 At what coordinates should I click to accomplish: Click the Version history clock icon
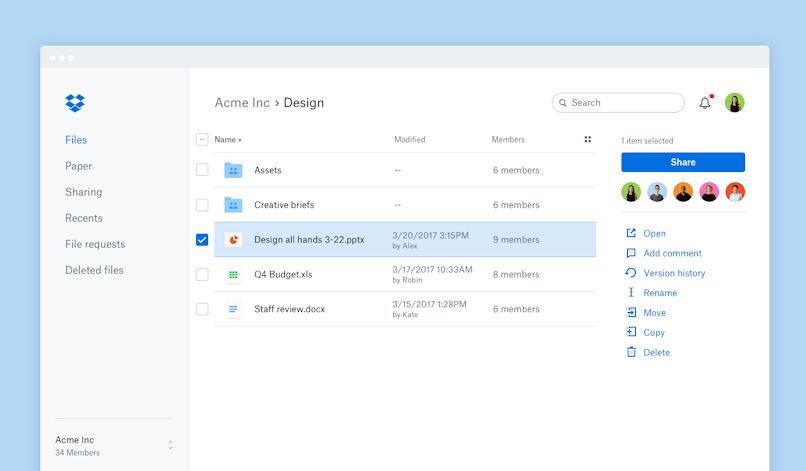tap(631, 273)
